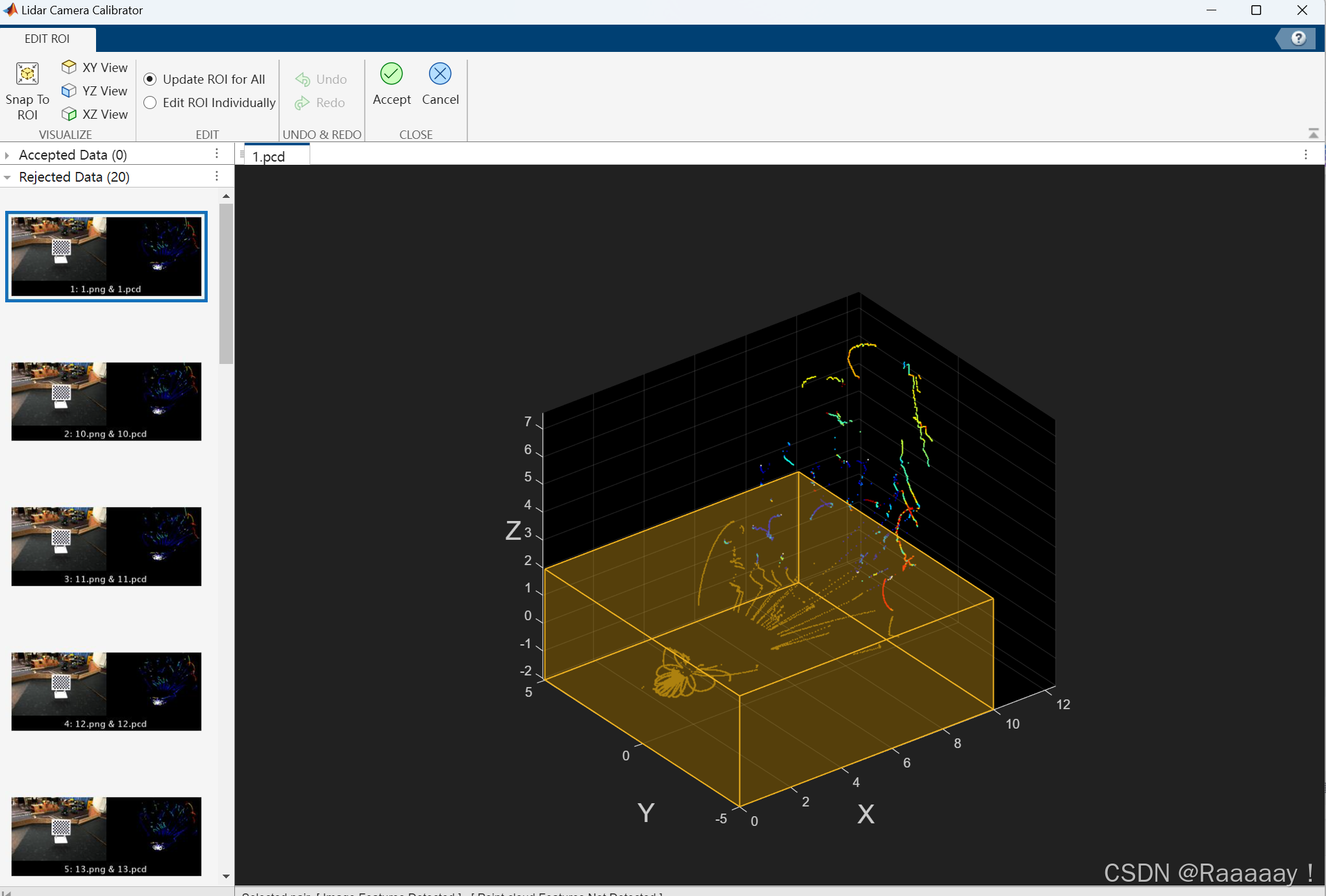Collapse the toolstrip with the arrow icon
The width and height of the screenshot is (1326, 896).
pyautogui.click(x=1313, y=133)
